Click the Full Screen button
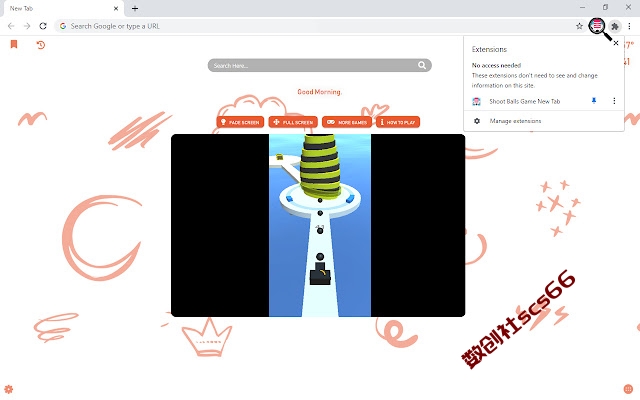Viewport: 640px width, 400px height. (293, 122)
